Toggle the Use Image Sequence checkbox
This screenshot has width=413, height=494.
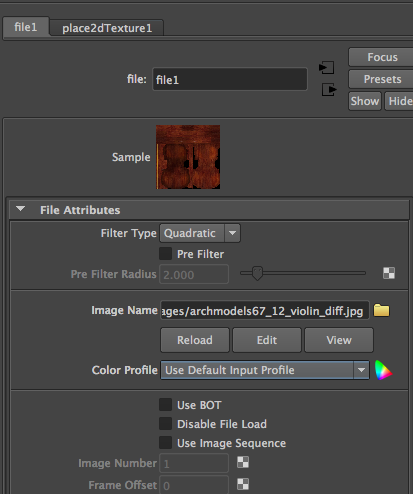165,443
